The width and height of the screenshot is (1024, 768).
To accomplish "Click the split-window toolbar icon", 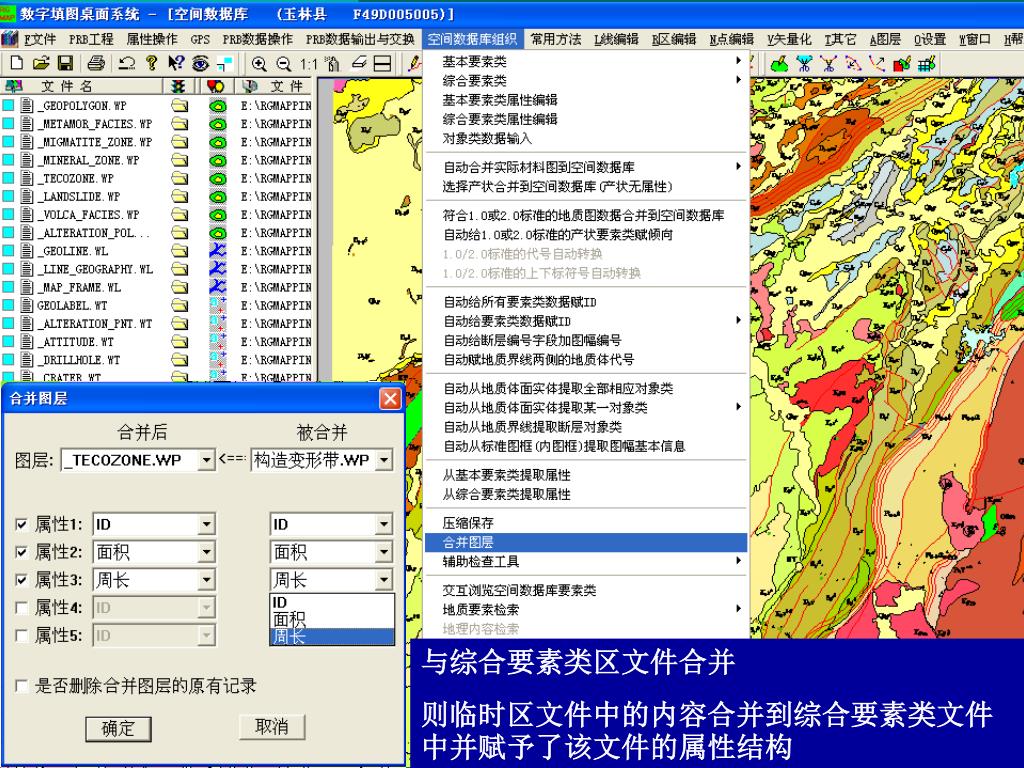I will tap(383, 63).
